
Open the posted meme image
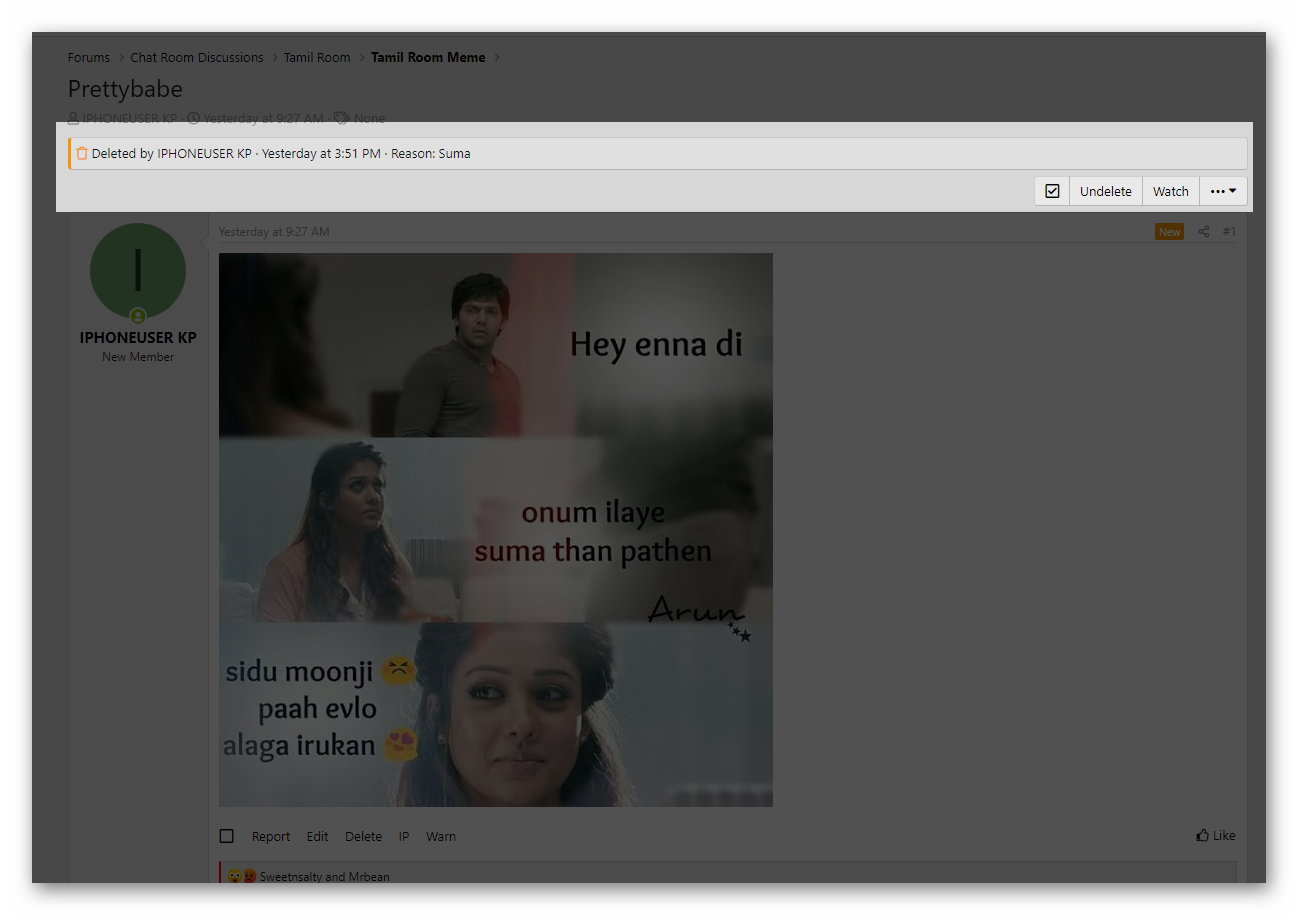(495, 529)
